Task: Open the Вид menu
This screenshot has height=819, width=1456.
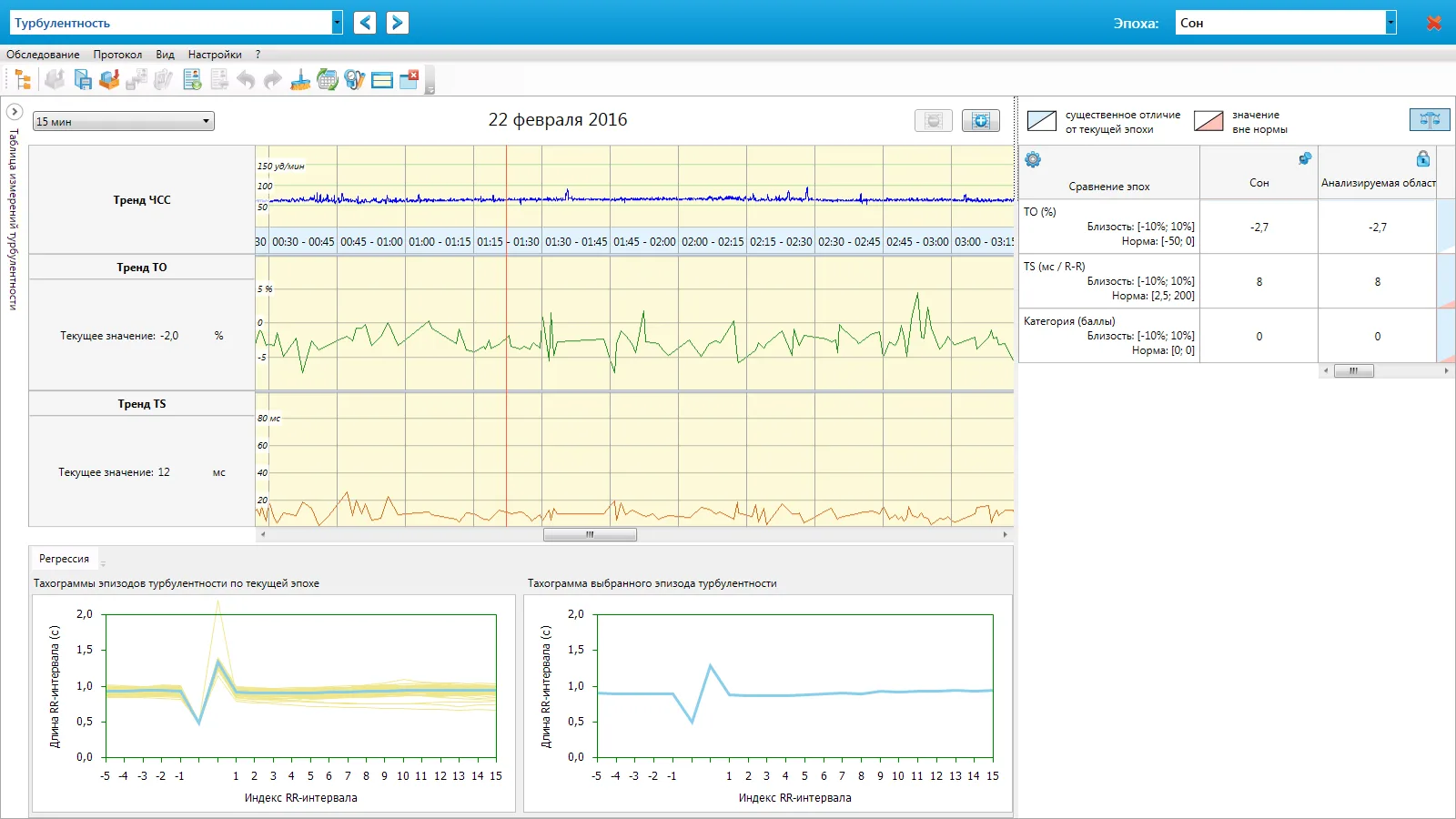Action: [x=165, y=55]
